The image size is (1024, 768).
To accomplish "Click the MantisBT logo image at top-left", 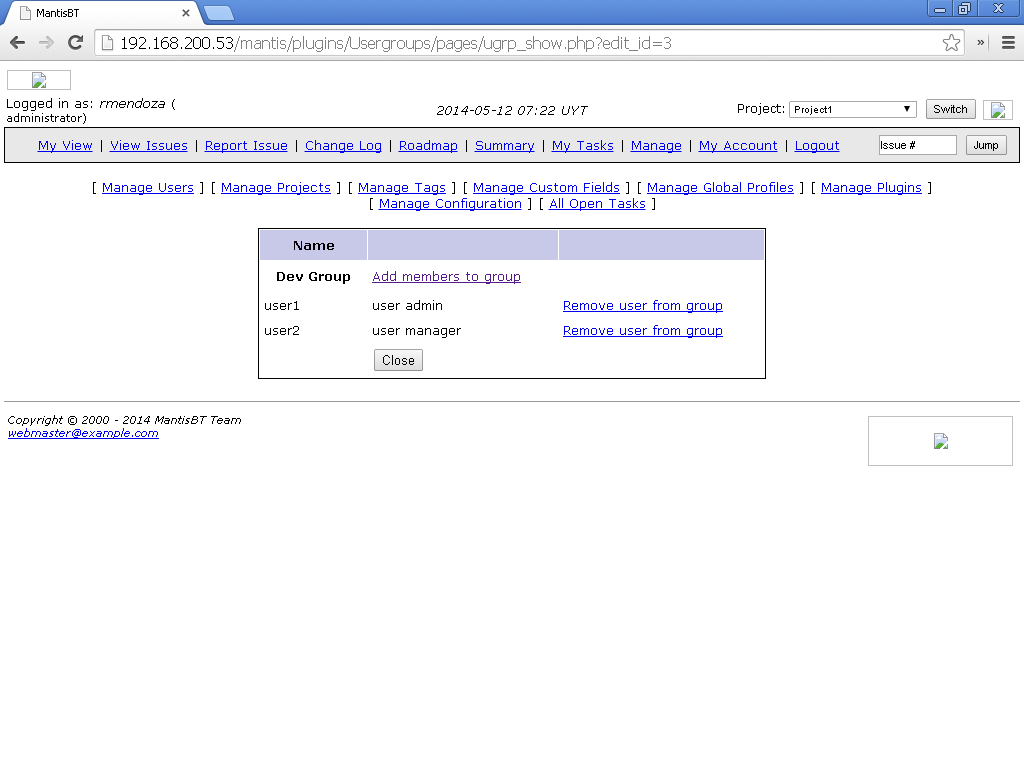I will pyautogui.click(x=39, y=81).
